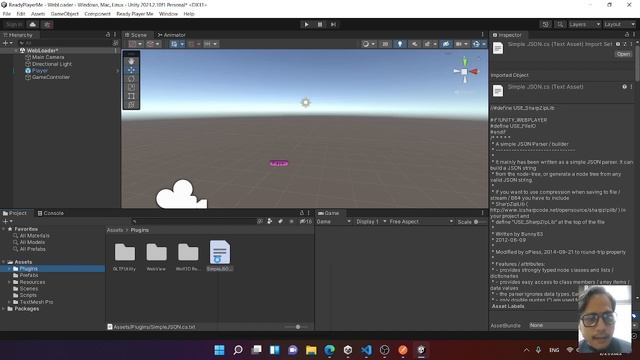Click the Sign in button
Viewport: 640px width, 360px height.
coord(14,24)
